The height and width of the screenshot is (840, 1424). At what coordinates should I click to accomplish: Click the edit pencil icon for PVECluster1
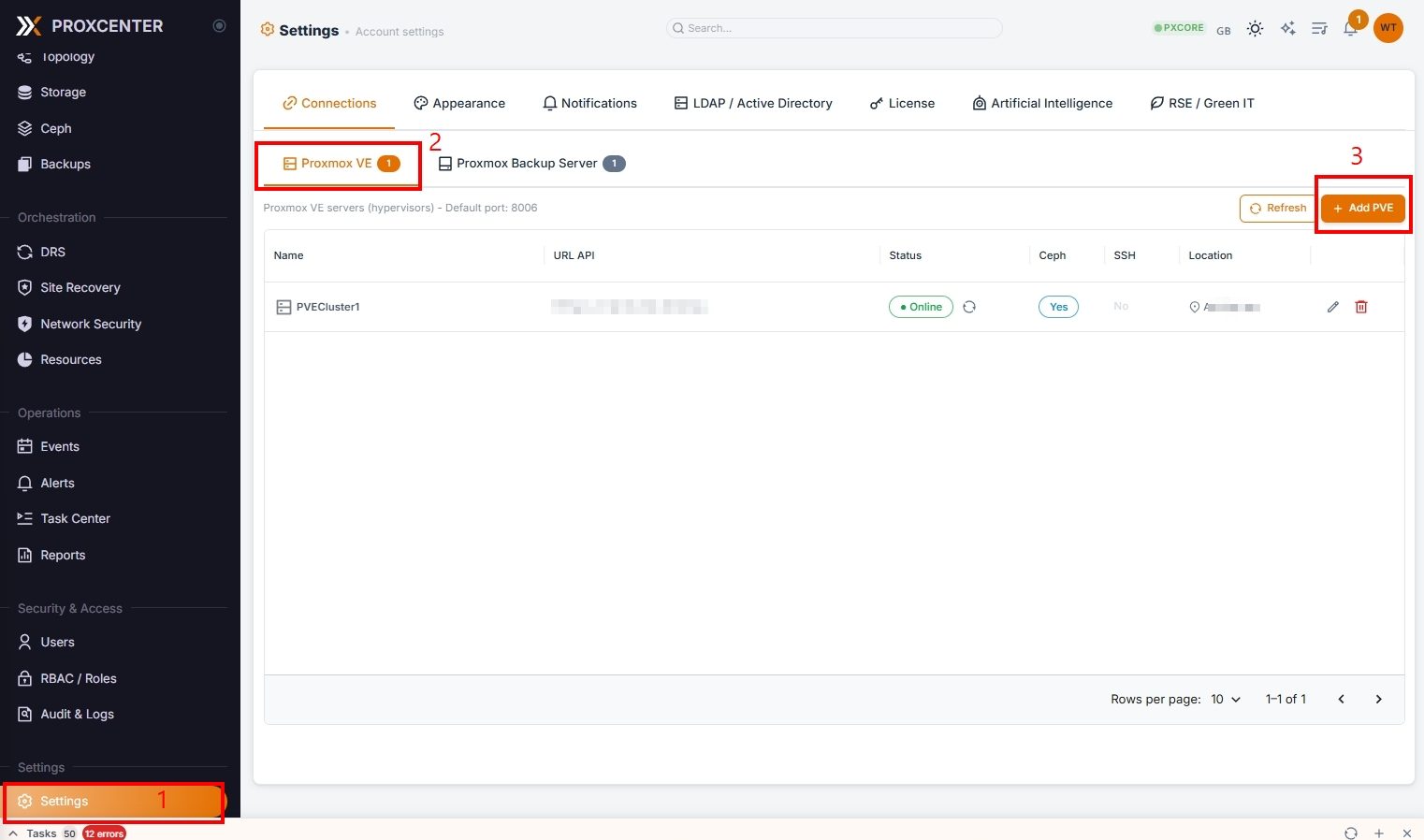pos(1332,307)
